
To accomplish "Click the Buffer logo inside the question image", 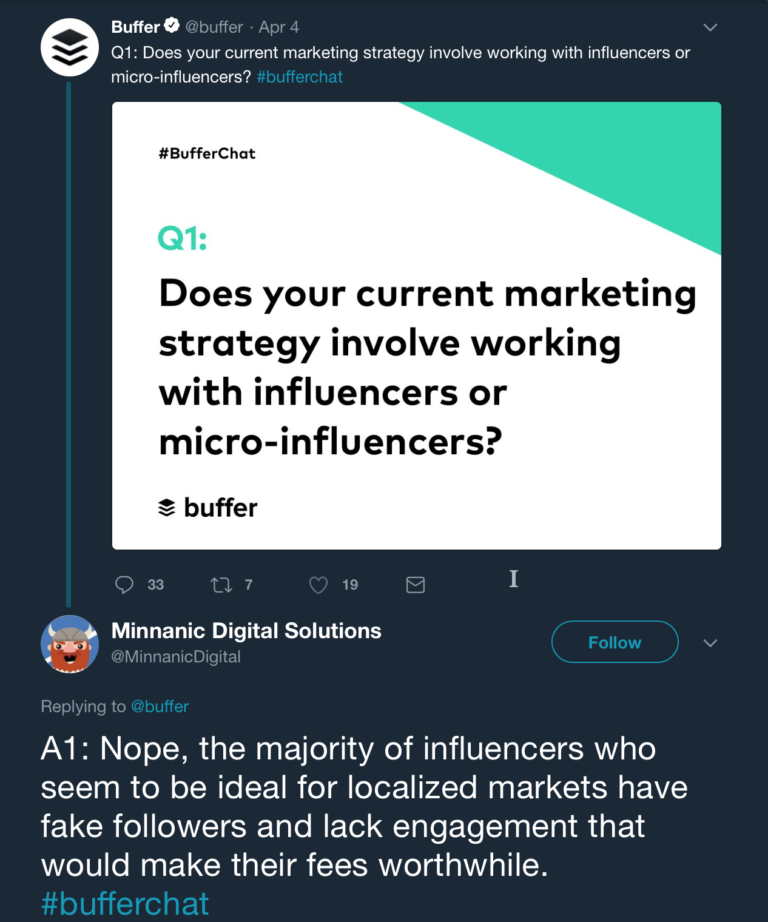I will tap(206, 507).
